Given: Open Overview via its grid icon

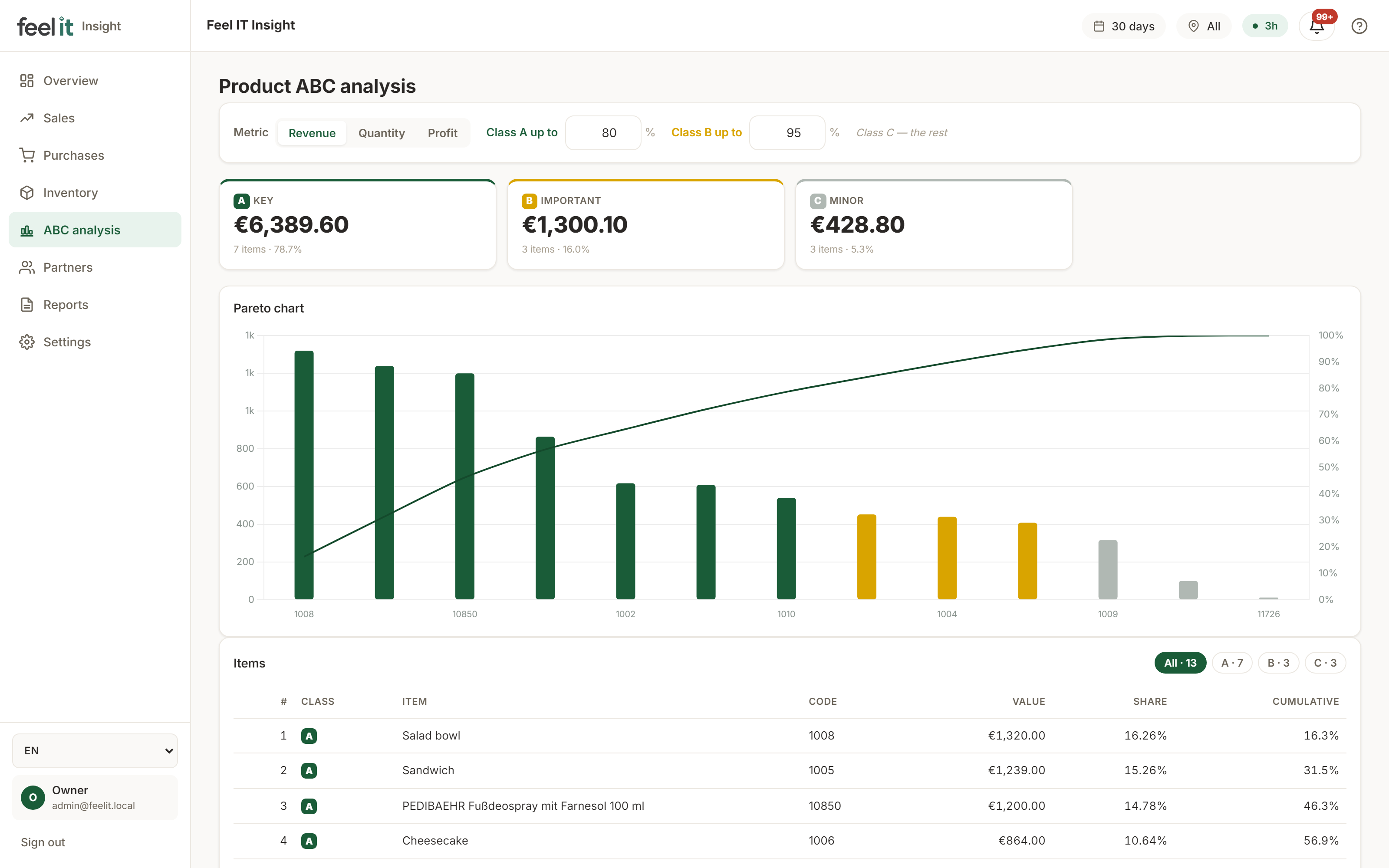Looking at the screenshot, I should pyautogui.click(x=27, y=81).
